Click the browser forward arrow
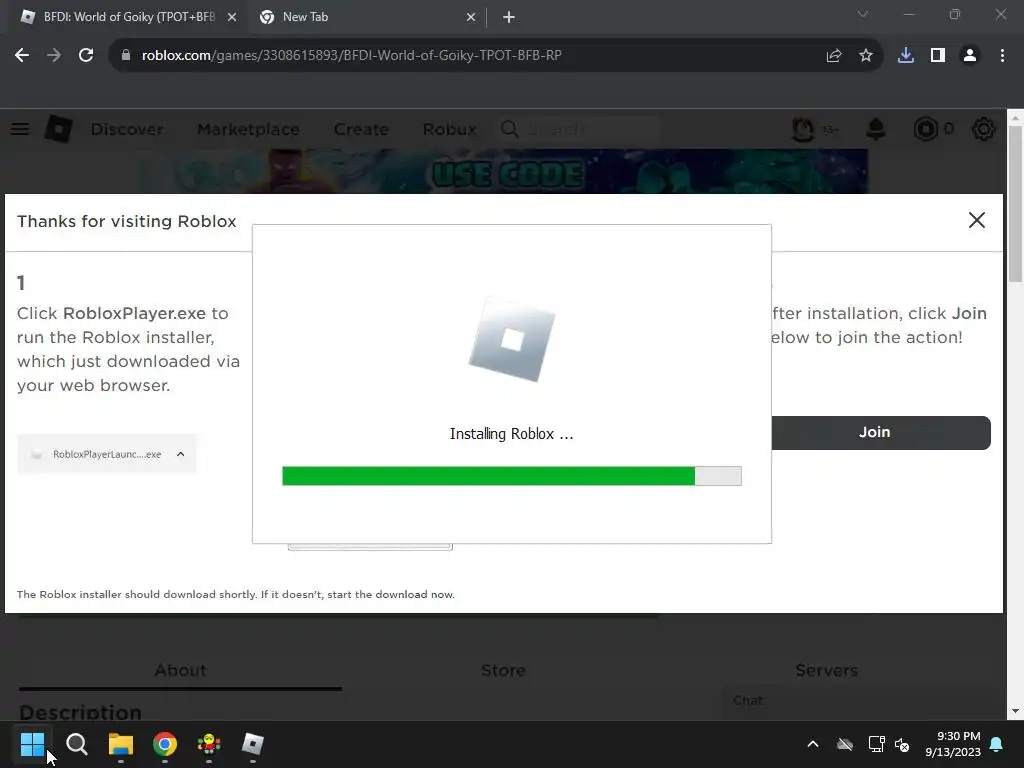Screen dimensions: 1024x768 (x=54, y=56)
